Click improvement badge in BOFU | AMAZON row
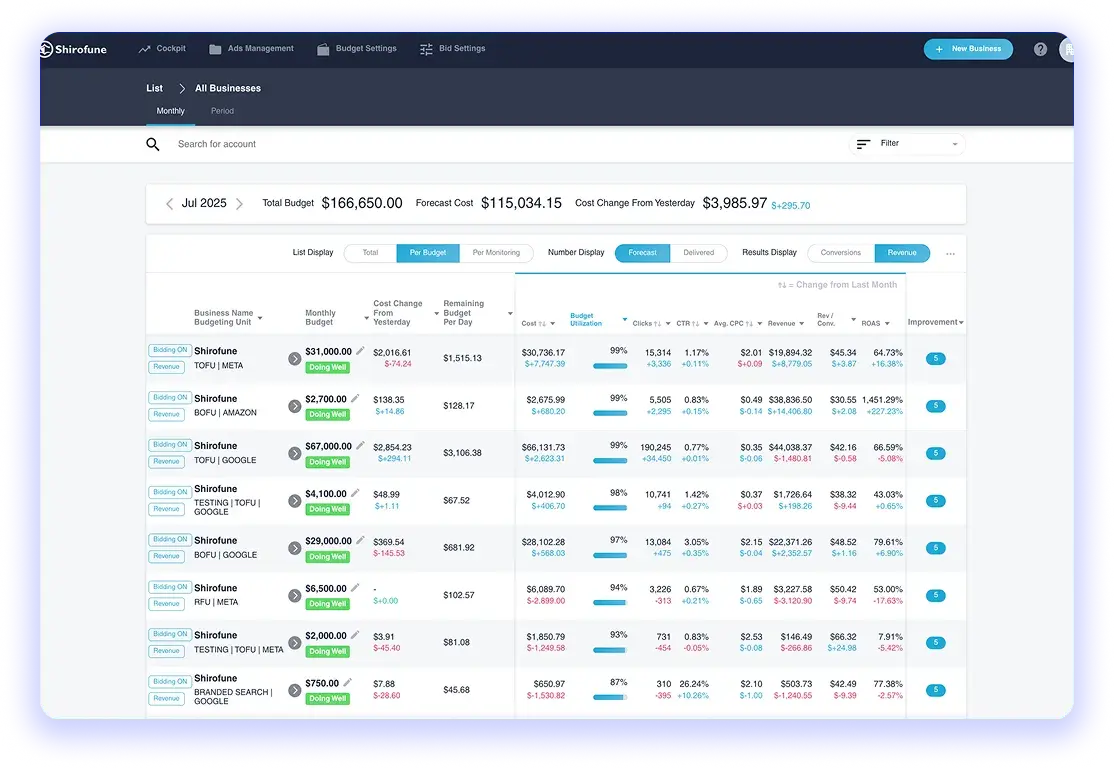The height and width of the screenshot is (768, 1114). pos(936,406)
